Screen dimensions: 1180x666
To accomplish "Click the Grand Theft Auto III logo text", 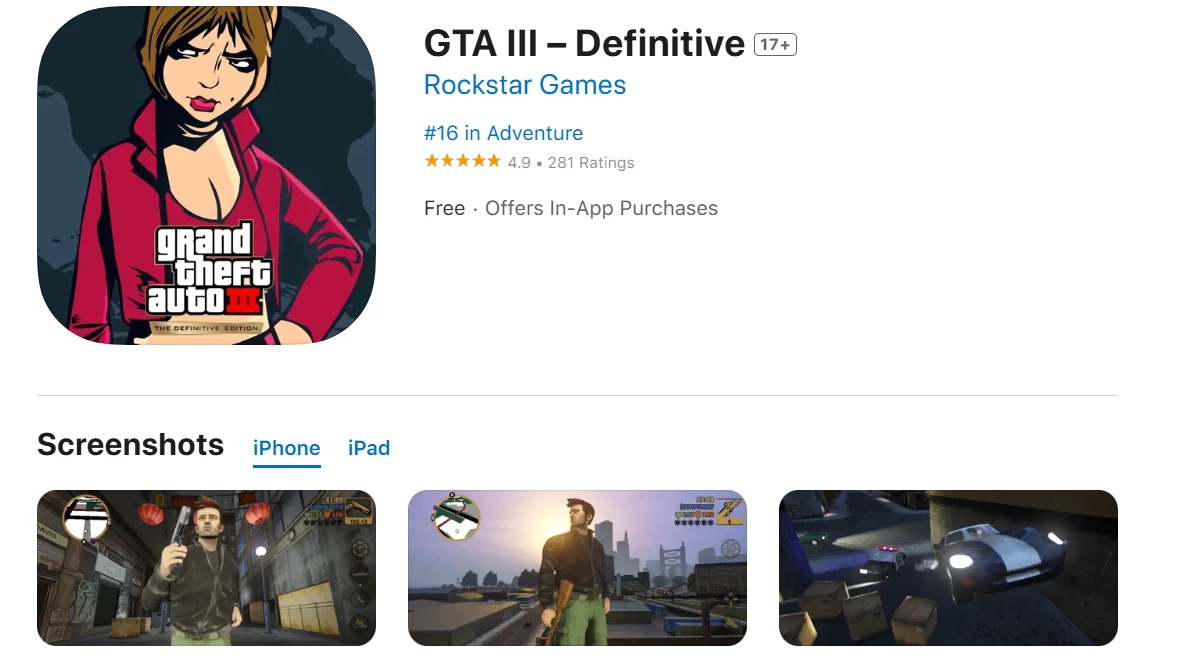I will pyautogui.click(x=208, y=269).
